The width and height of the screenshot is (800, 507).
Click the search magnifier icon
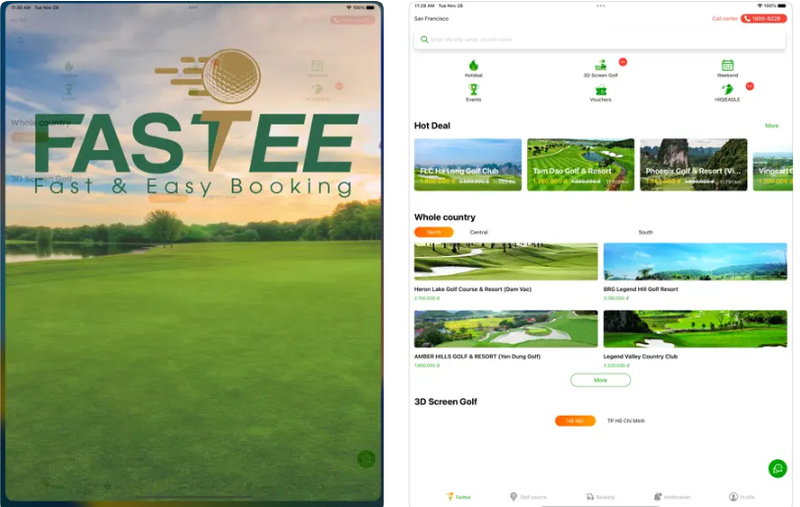[x=424, y=39]
